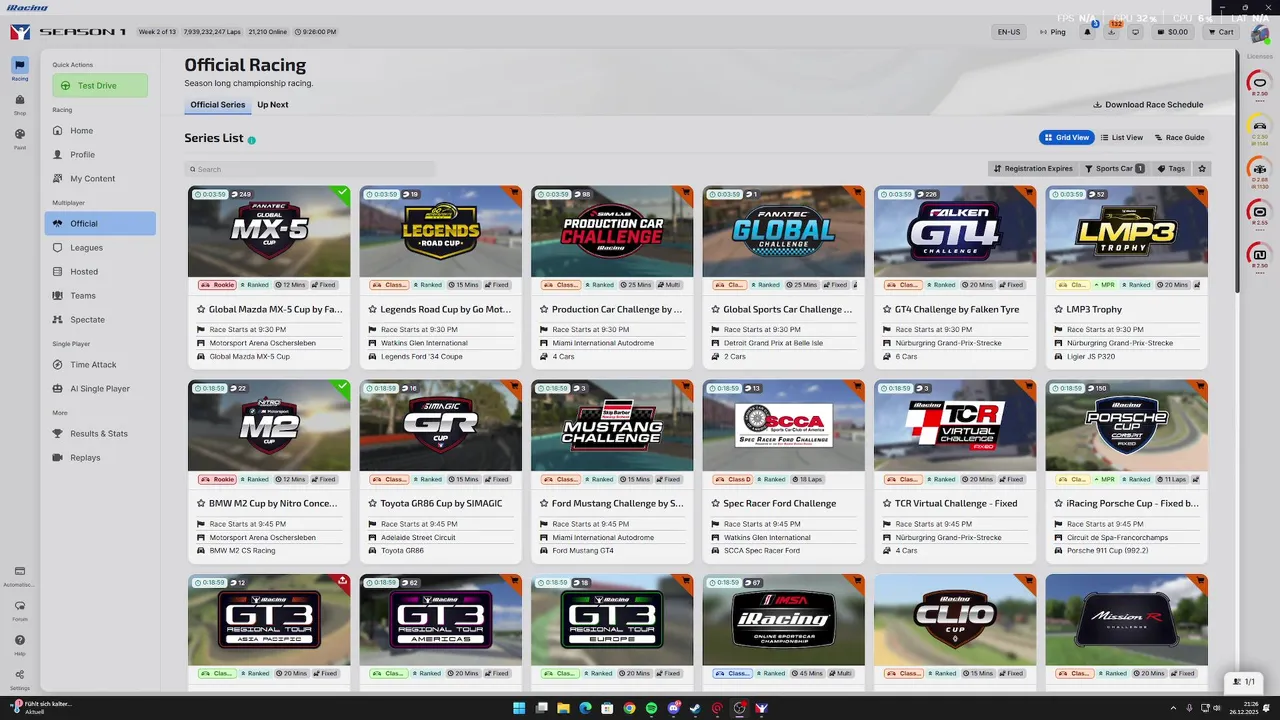Open Registration Expires sort dropdown
The width and height of the screenshot is (1280, 720).
tap(1033, 168)
